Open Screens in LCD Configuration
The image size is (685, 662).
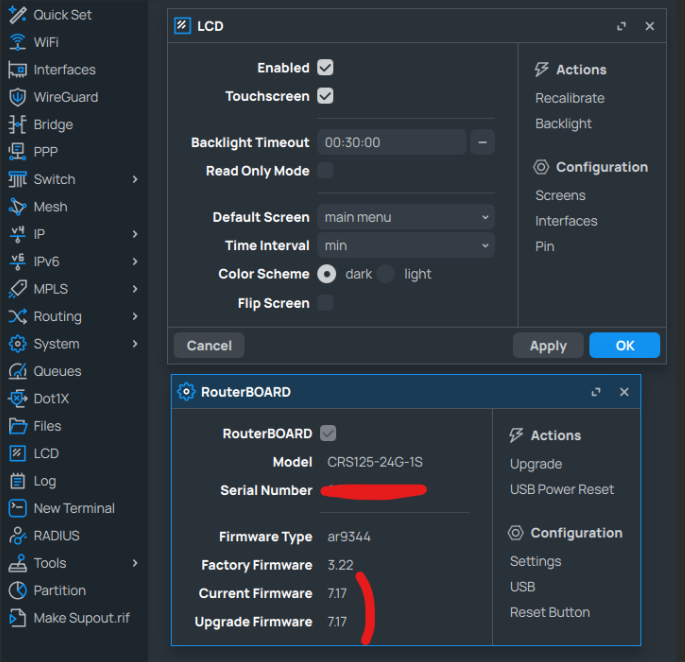[560, 195]
